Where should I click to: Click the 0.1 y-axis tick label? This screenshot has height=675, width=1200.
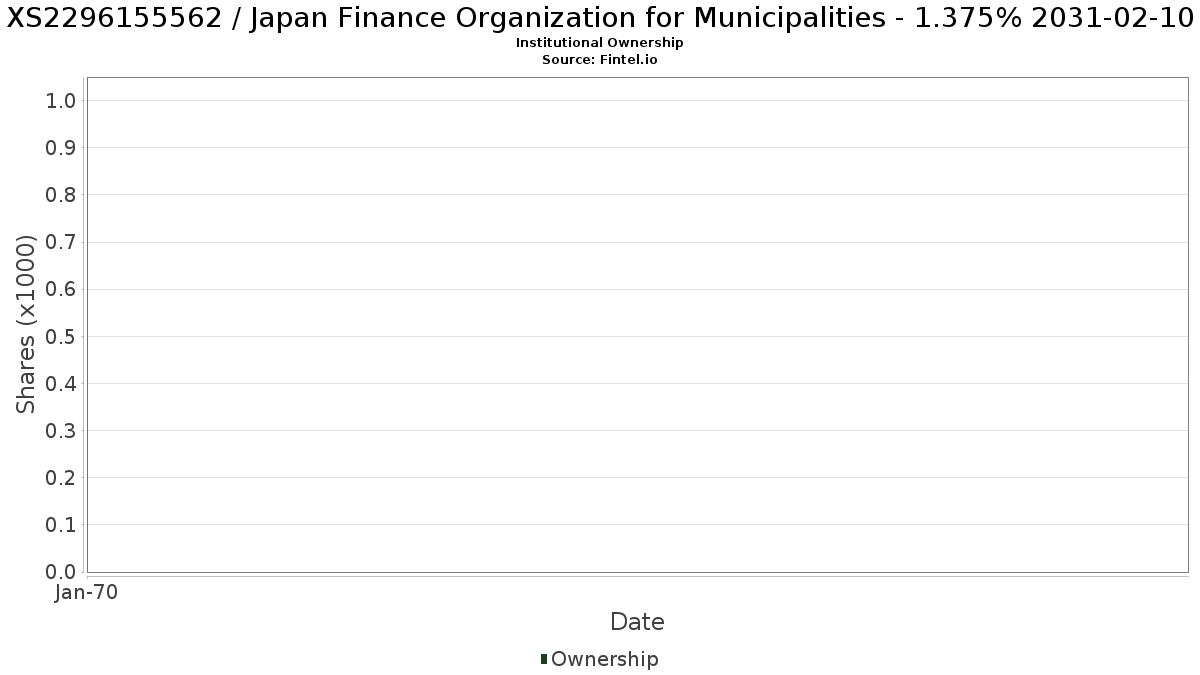coord(61,525)
